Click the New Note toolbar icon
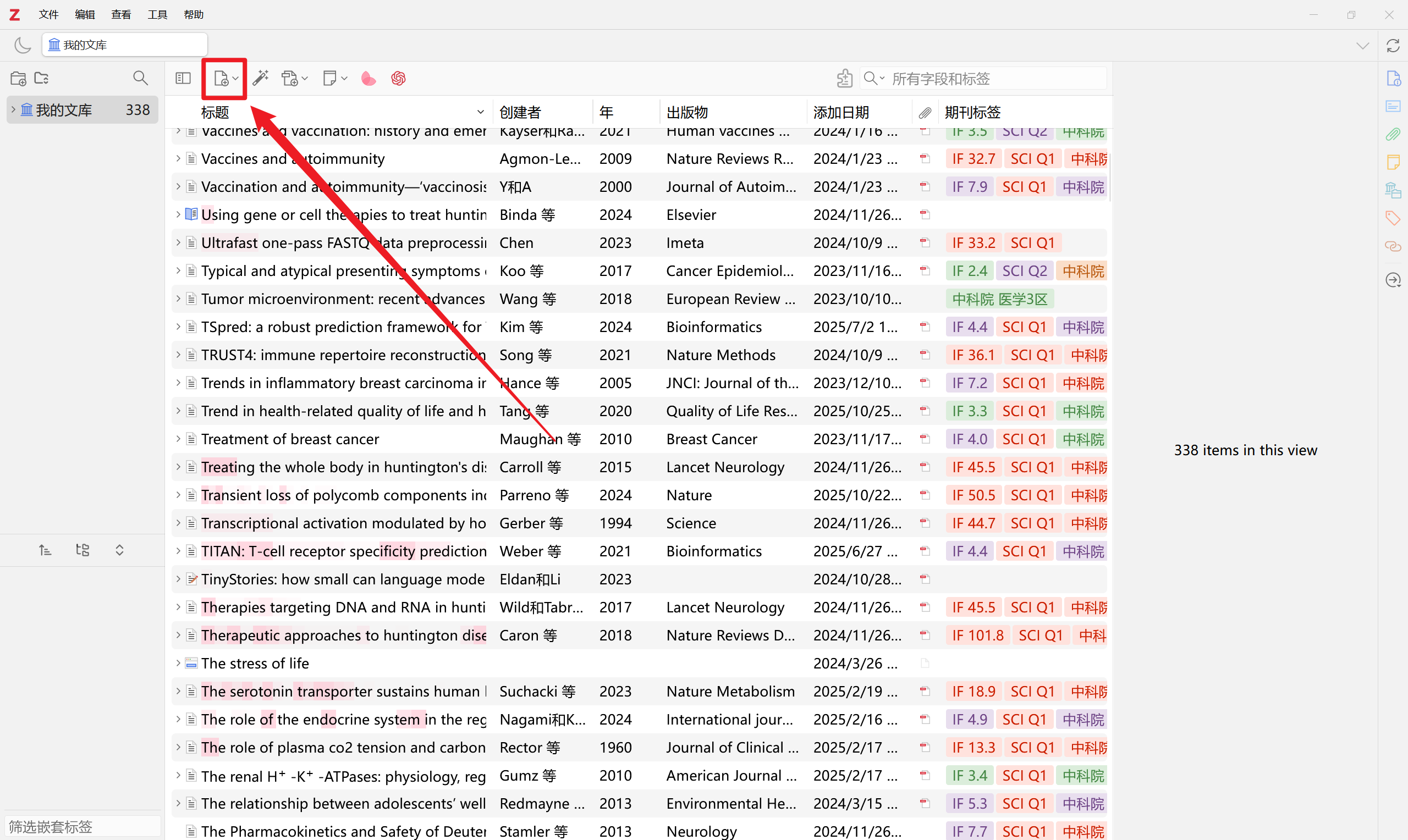Image resolution: width=1408 pixels, height=840 pixels. coord(329,78)
